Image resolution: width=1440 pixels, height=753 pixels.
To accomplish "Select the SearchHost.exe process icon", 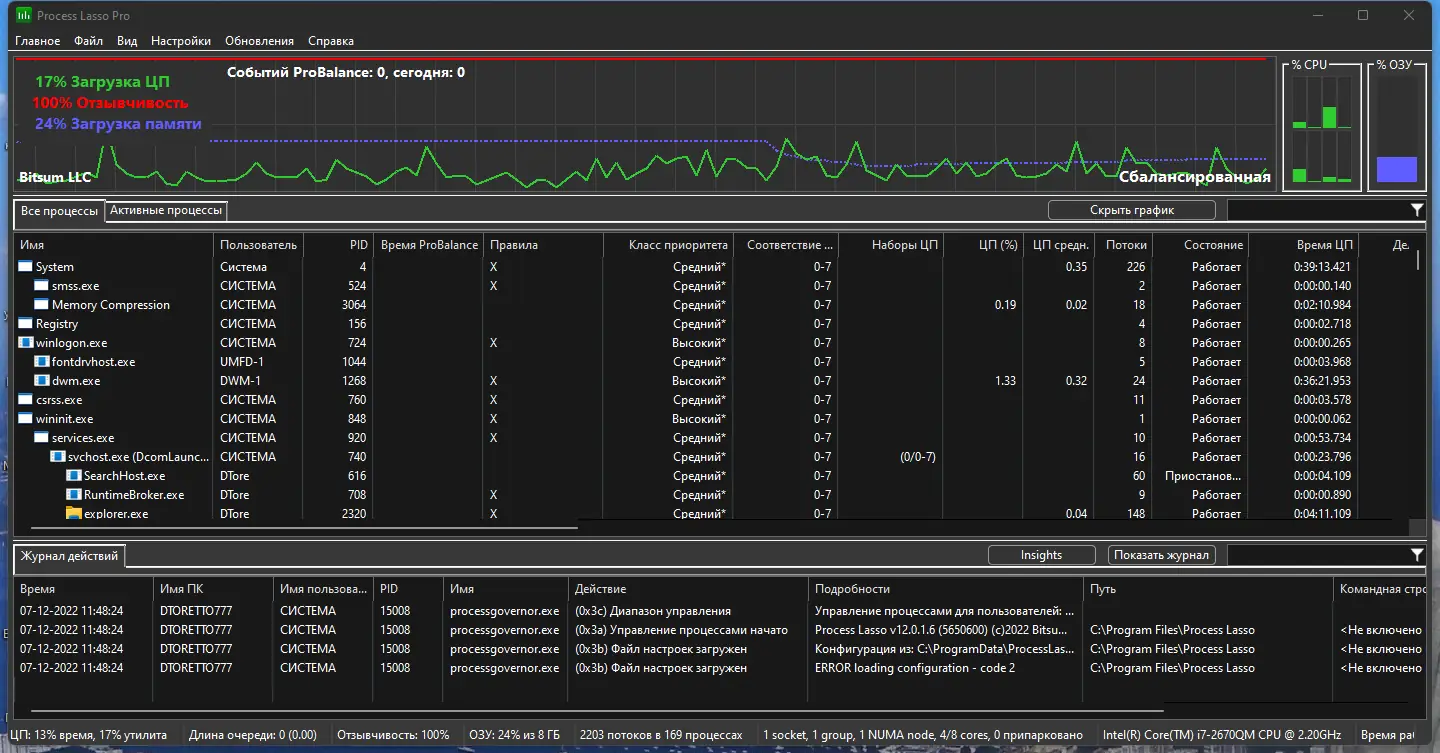I will coord(74,476).
